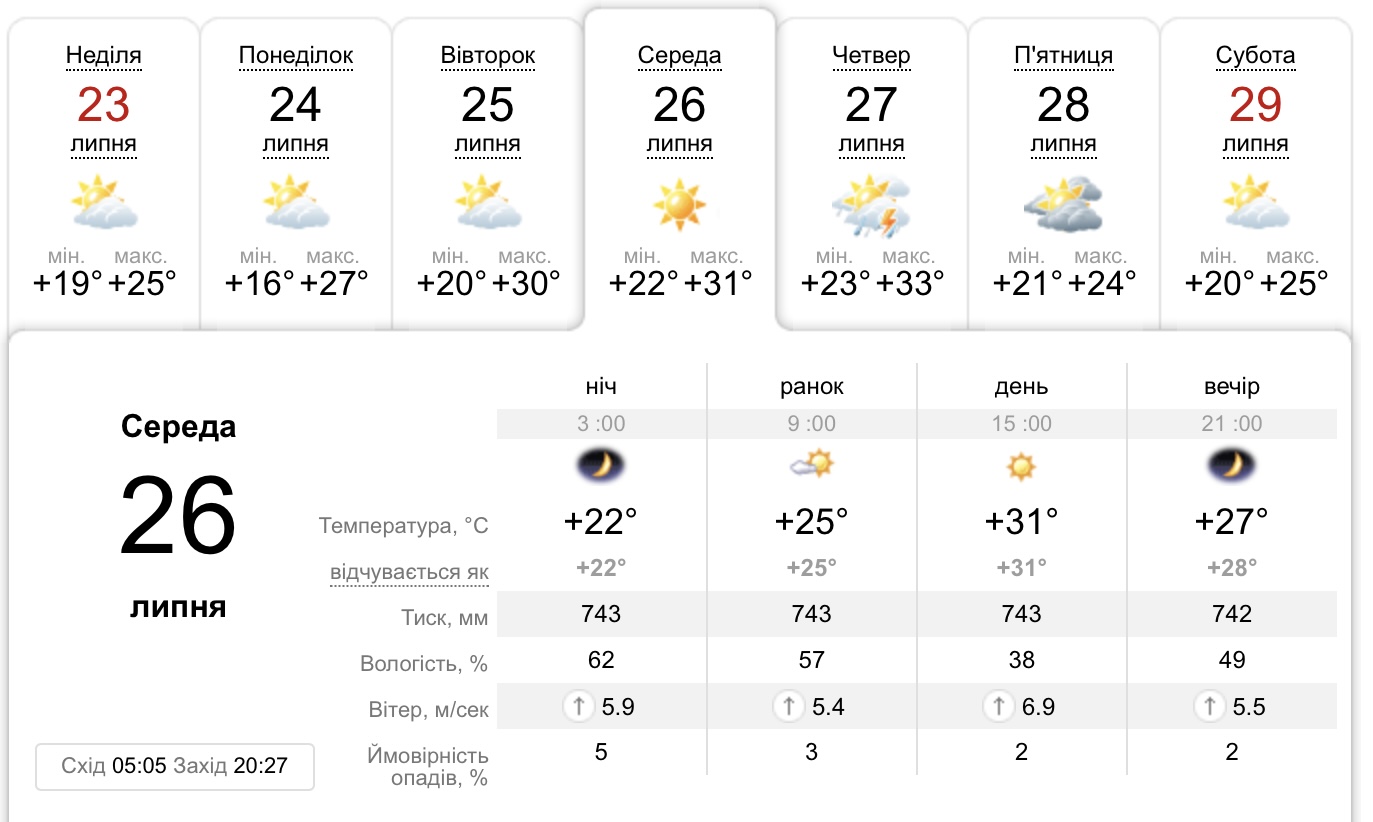Click the partly cloudy icon for Sunday 23
1373x822 pixels.
point(104,203)
